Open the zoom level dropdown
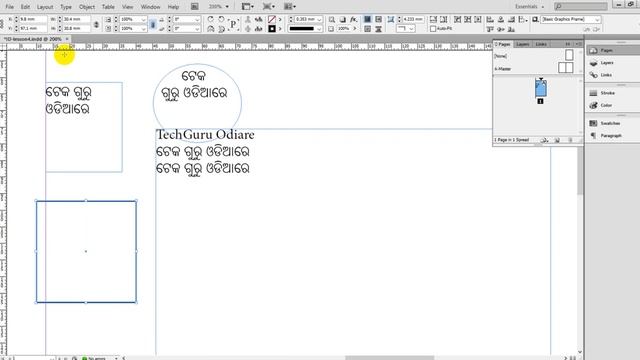 click(227, 7)
